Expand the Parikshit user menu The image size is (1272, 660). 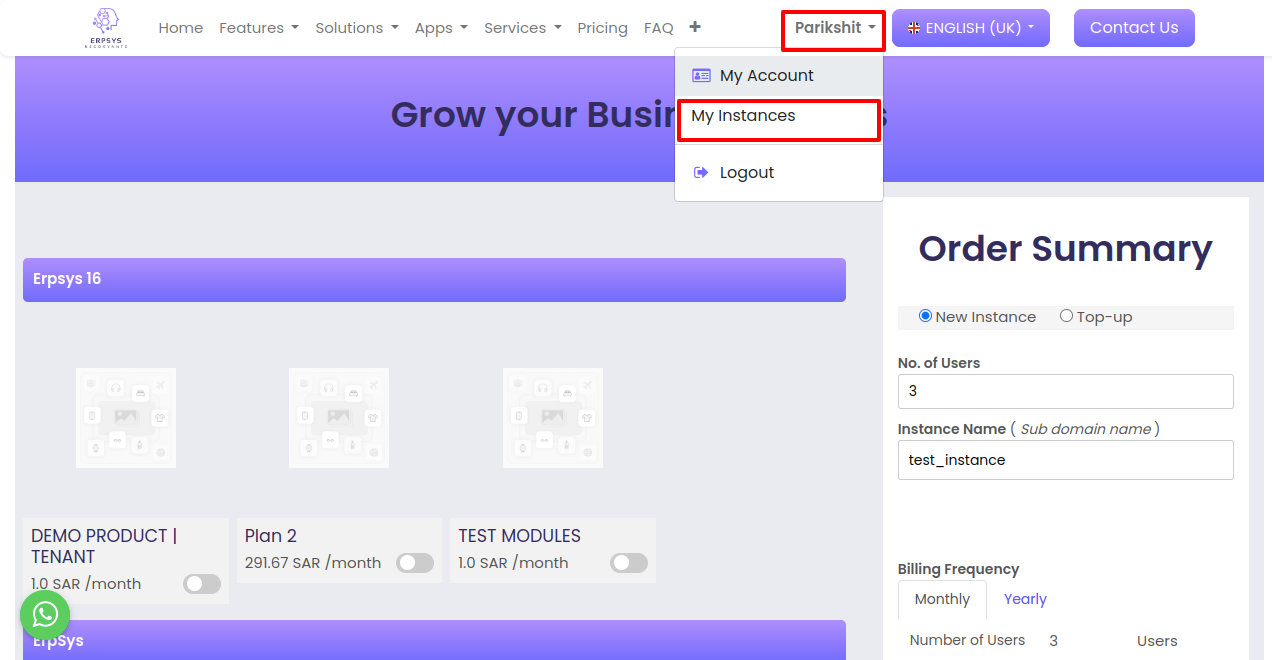point(835,28)
